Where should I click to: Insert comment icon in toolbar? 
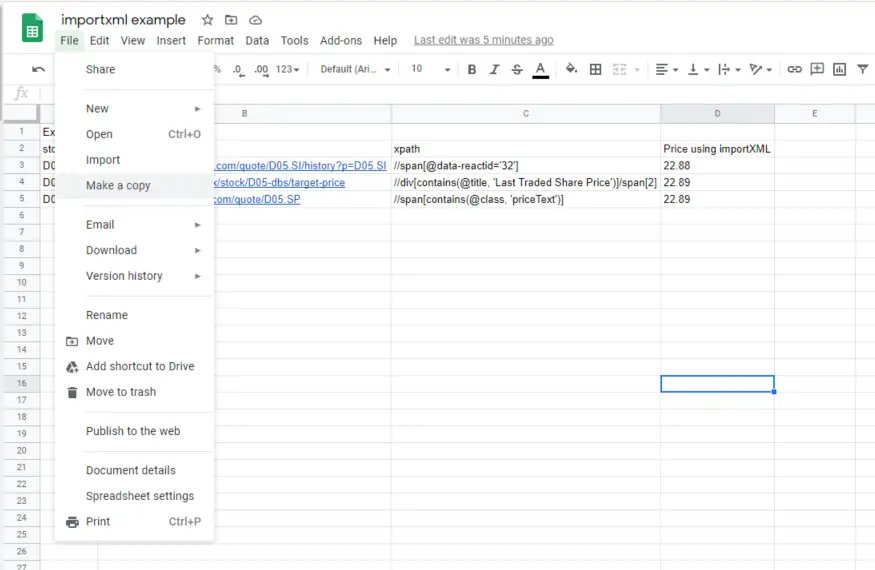tap(817, 69)
